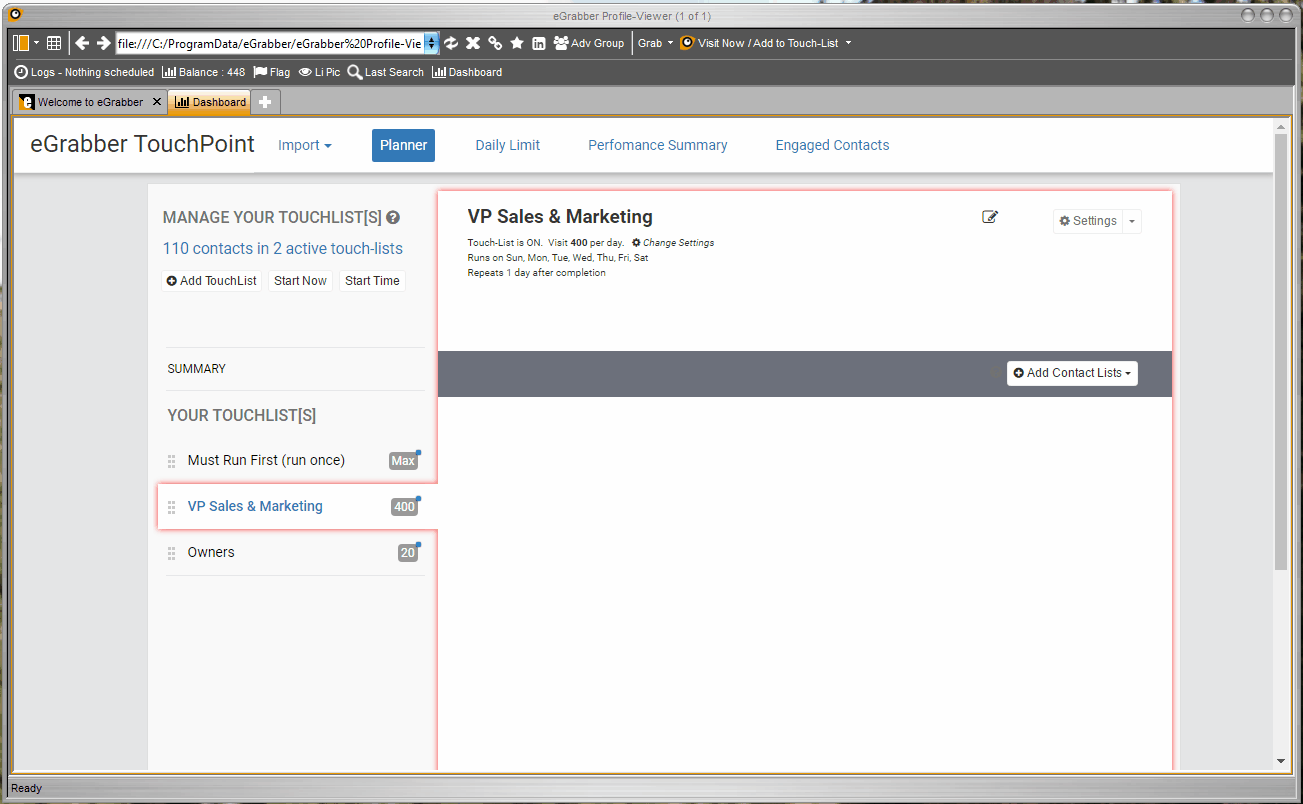Viewport: 1303px width, 804px height.
Task: Open the address bar history dropdown
Action: [432, 43]
